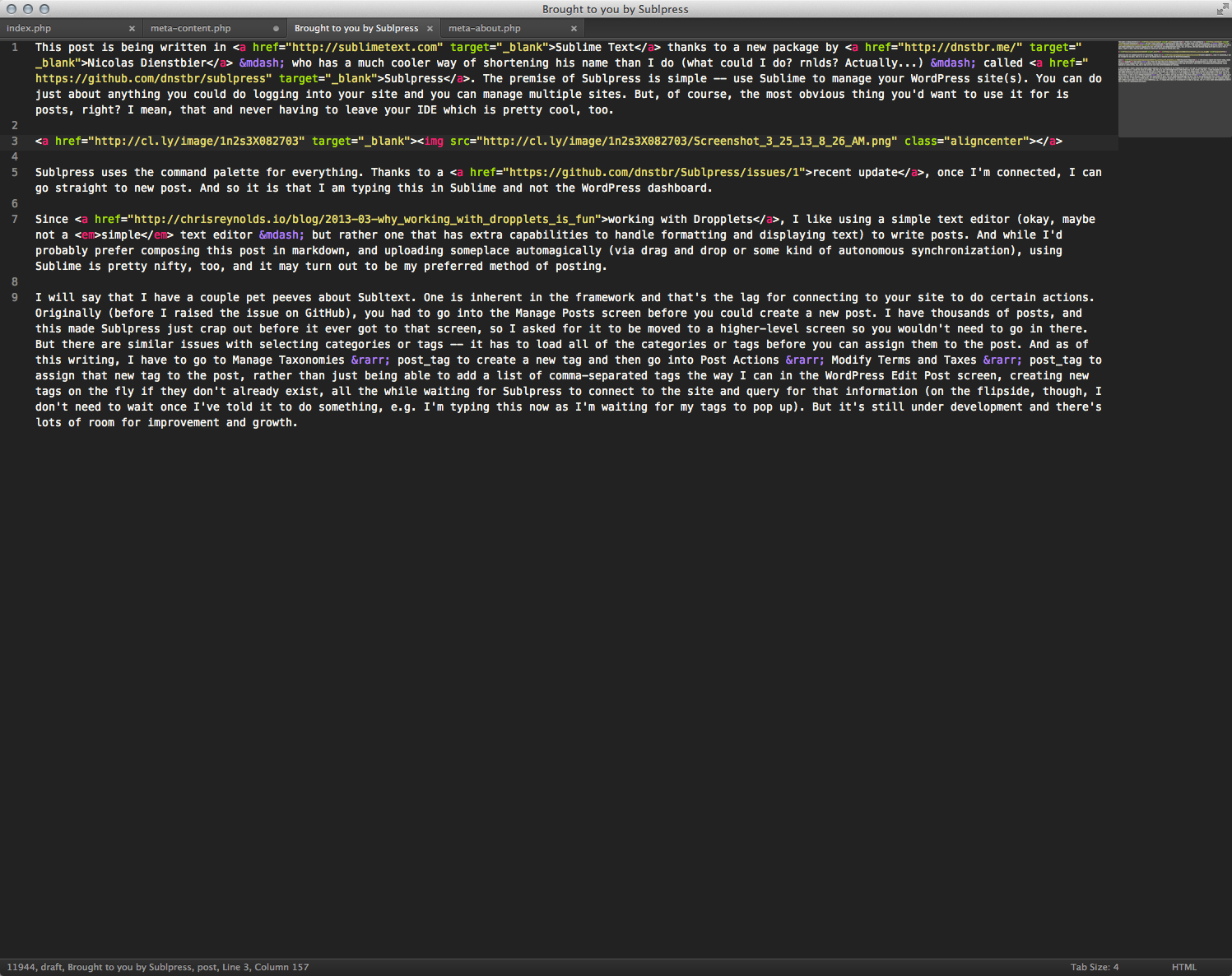
Task: Click the word "GitHub" in the parentheses
Action: [325, 314]
